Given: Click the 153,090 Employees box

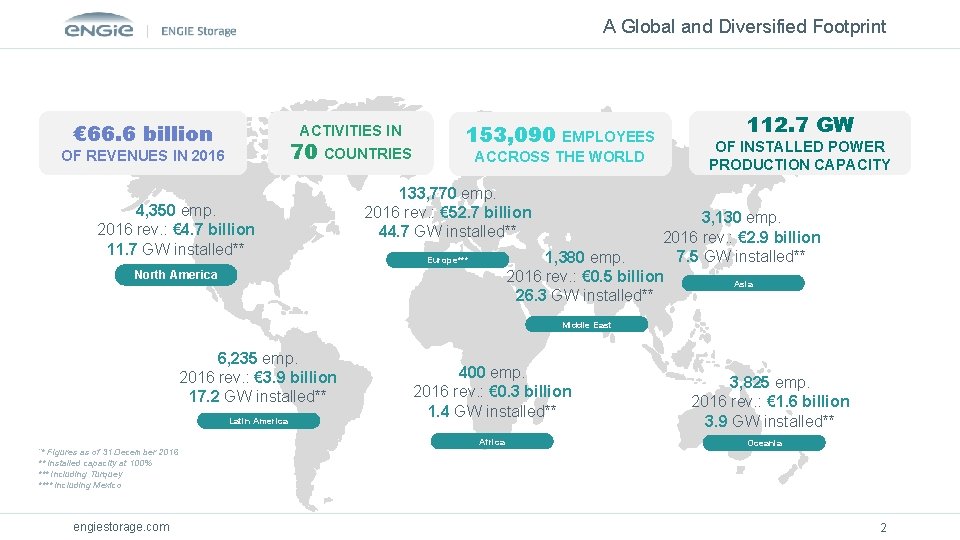Looking at the screenshot, I should tap(560, 144).
